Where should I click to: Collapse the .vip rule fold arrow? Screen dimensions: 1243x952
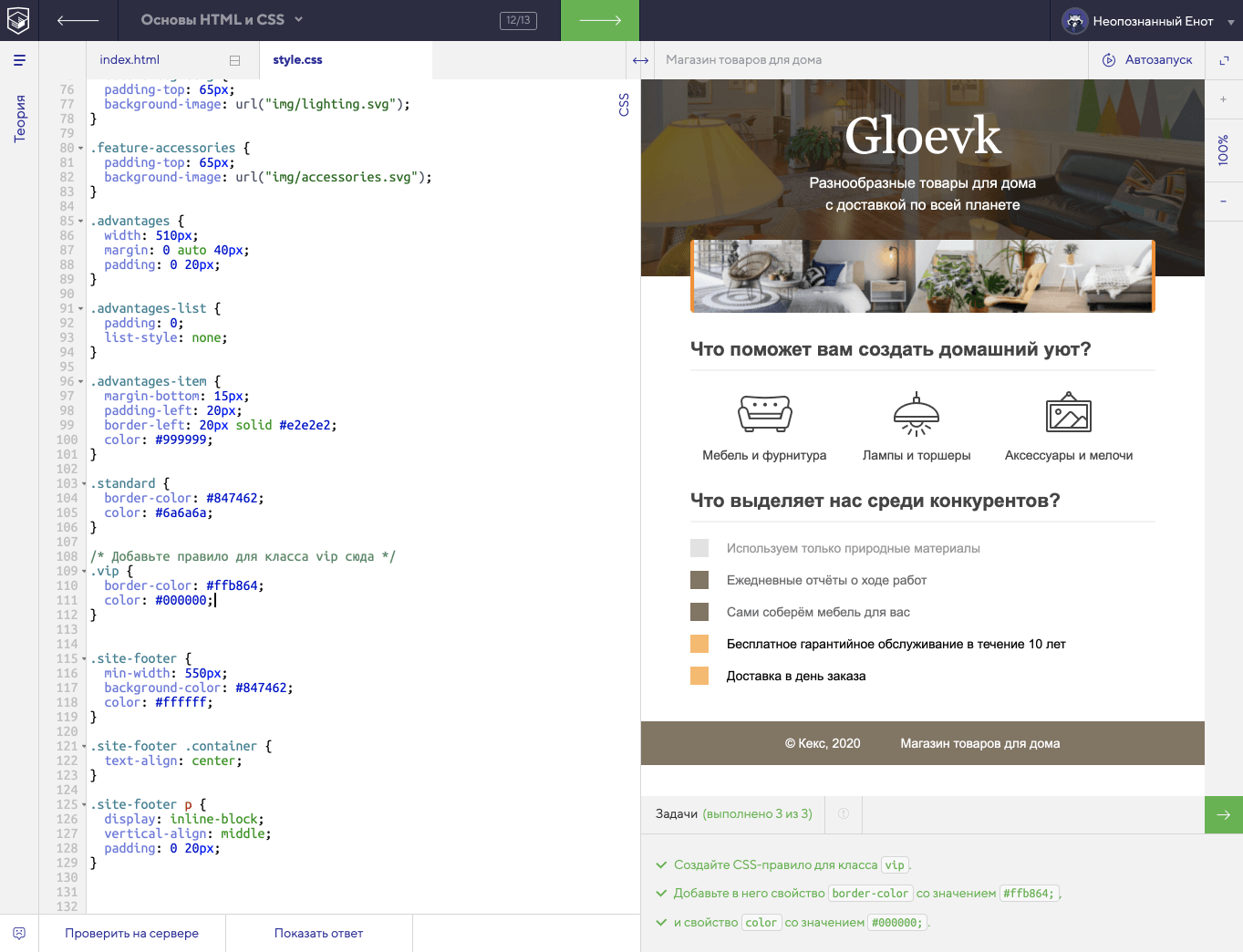[x=83, y=572]
